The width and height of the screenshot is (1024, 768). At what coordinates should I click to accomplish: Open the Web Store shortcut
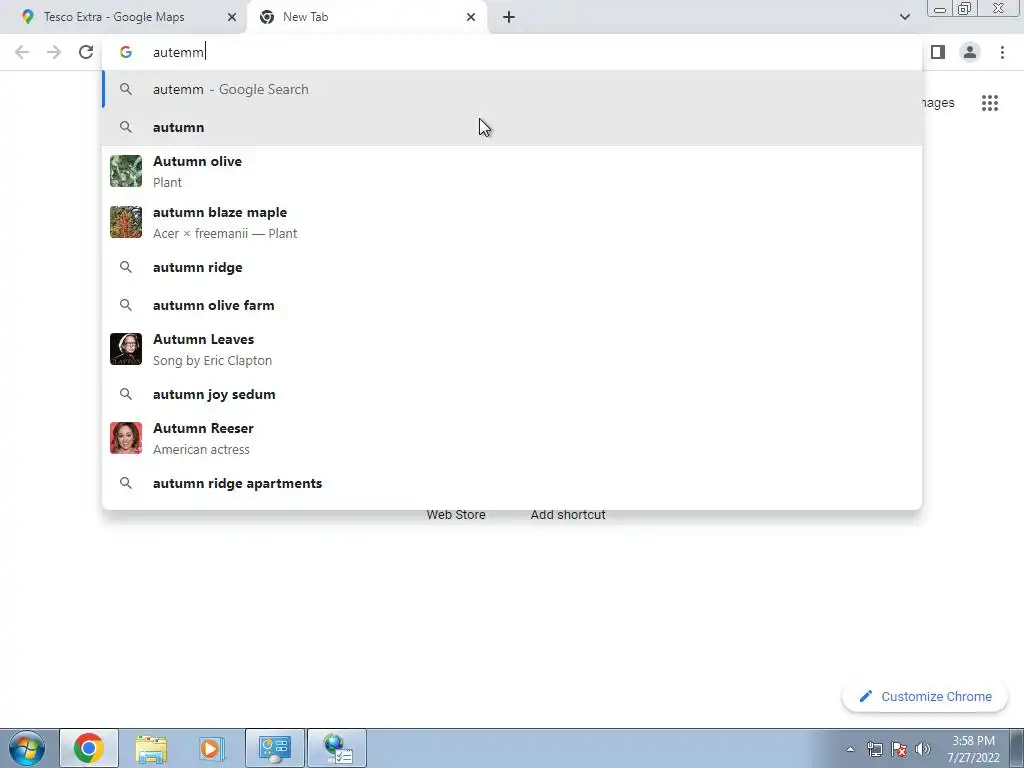point(456,515)
